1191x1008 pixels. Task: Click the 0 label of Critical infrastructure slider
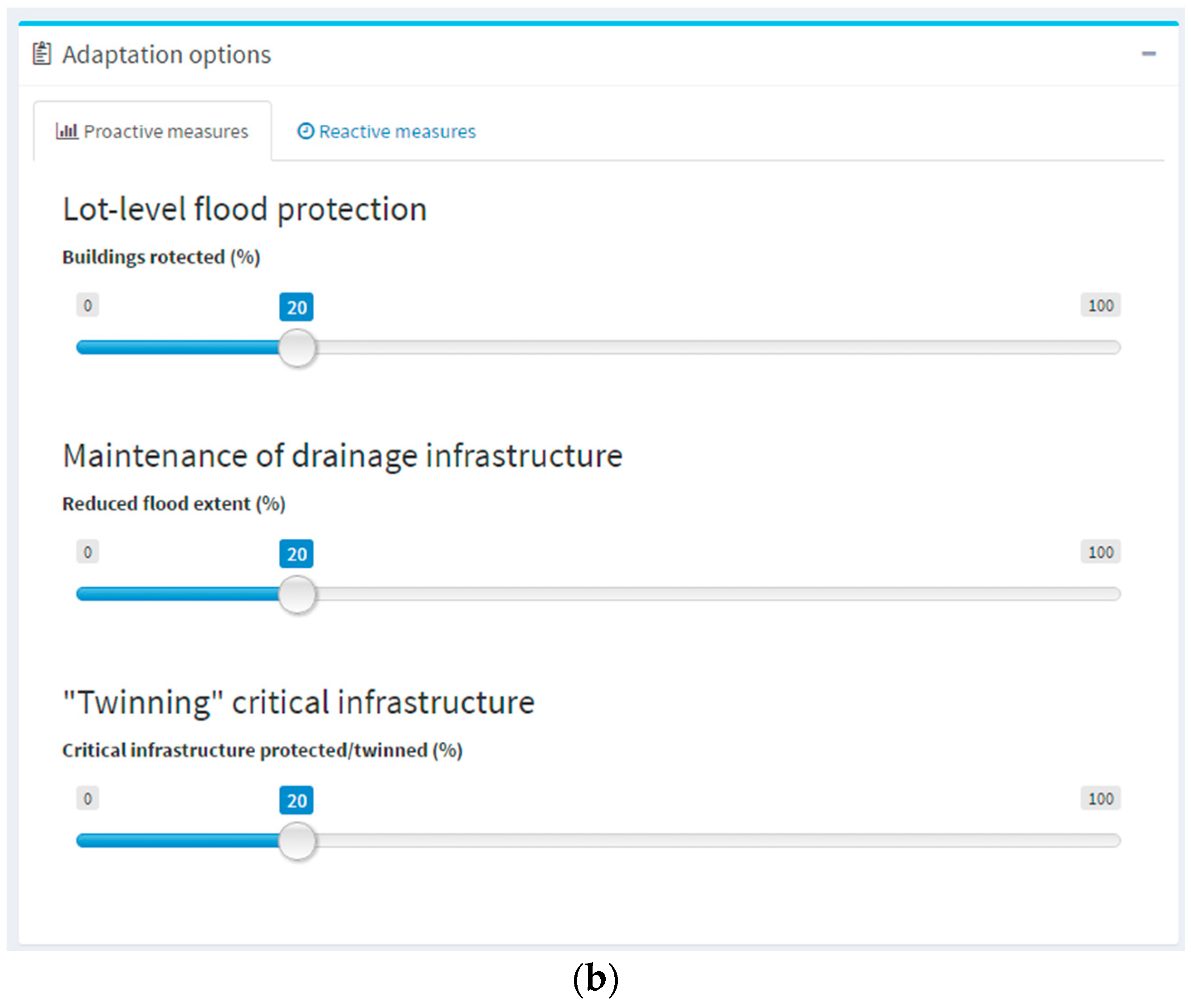[88, 799]
